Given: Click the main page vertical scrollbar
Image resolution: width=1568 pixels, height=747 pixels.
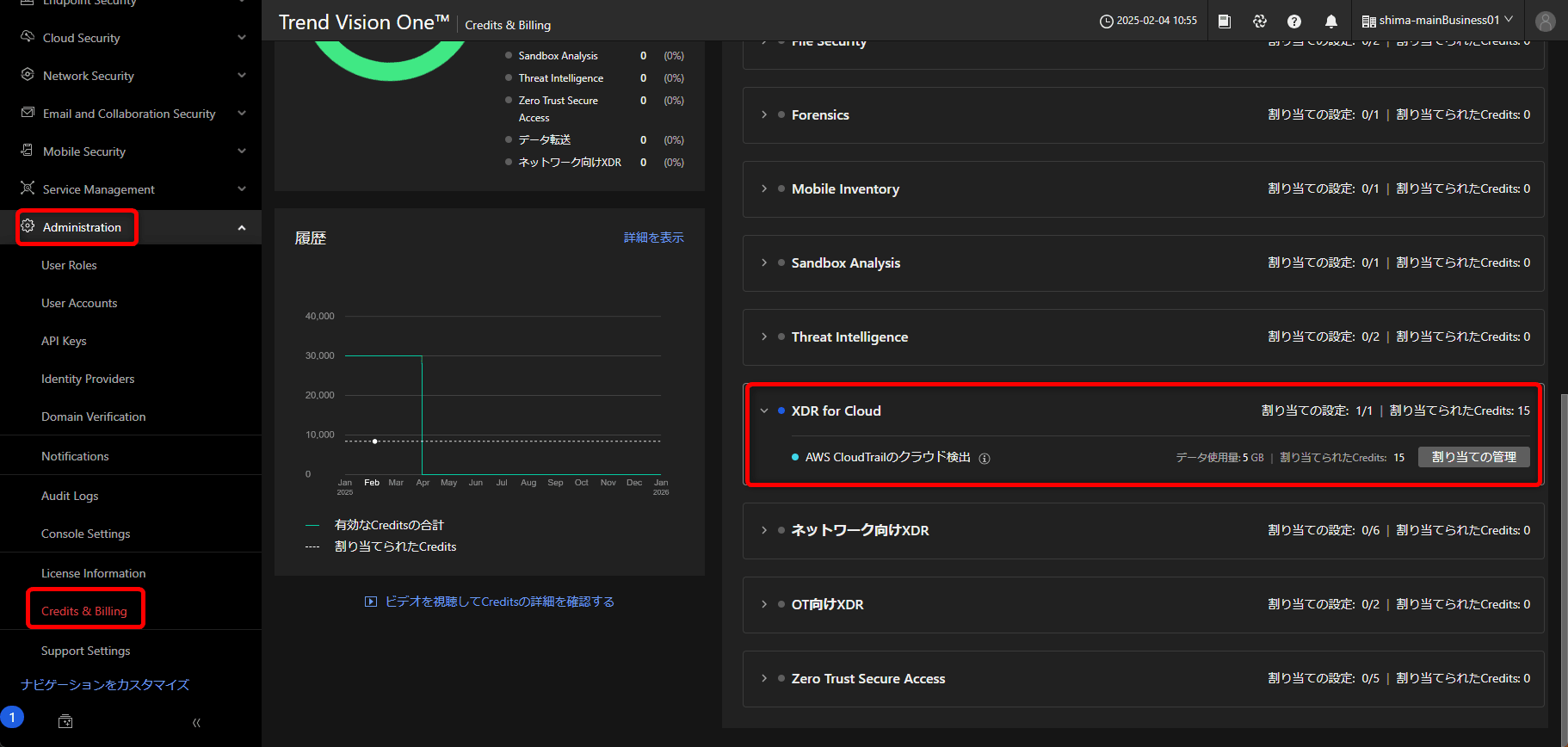Looking at the screenshot, I should pos(1563,568).
